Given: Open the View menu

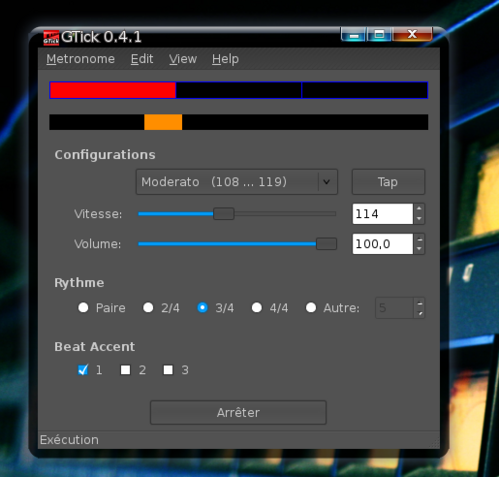Looking at the screenshot, I should tap(183, 59).
